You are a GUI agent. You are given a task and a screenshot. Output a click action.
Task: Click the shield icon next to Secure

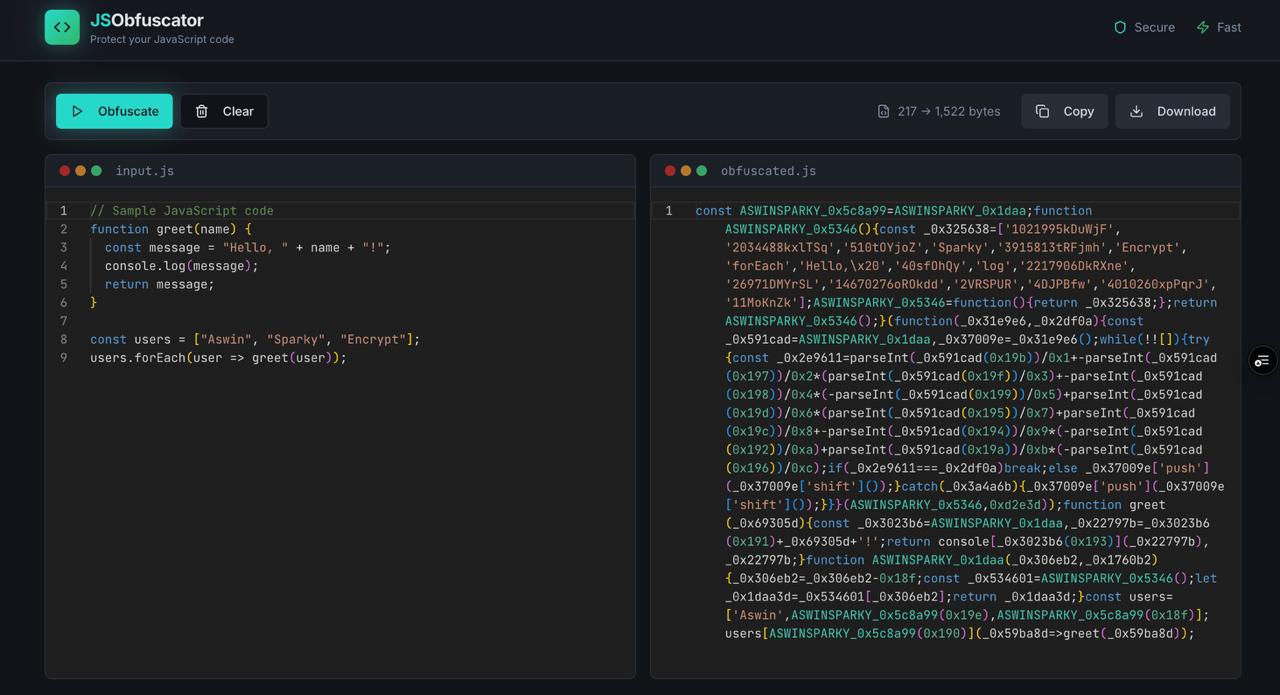1120,27
